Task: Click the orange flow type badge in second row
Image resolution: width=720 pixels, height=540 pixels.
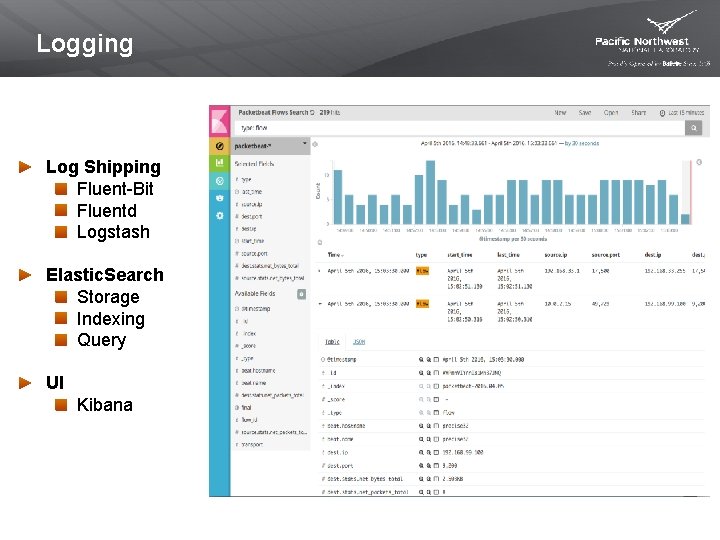Action: (422, 304)
